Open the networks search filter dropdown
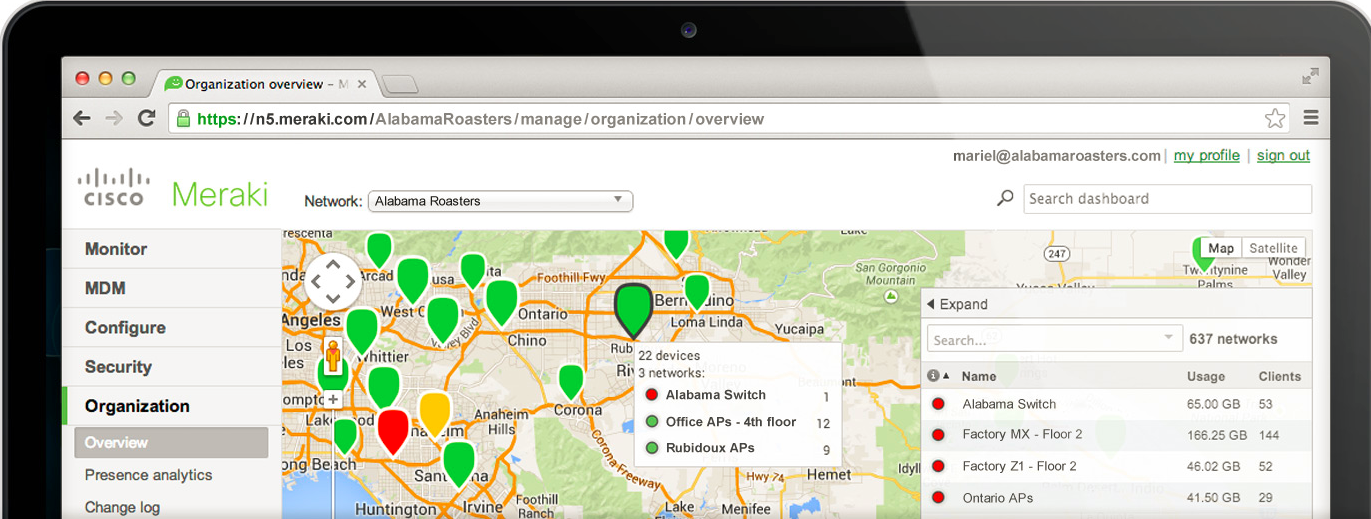Viewport: 1371px width, 519px height. [x=1168, y=339]
